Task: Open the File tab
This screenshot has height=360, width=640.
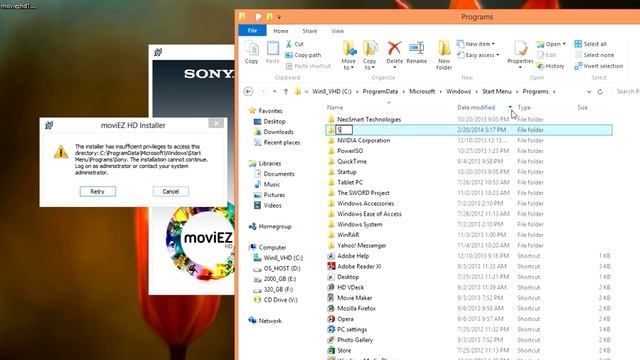Action: point(252,31)
